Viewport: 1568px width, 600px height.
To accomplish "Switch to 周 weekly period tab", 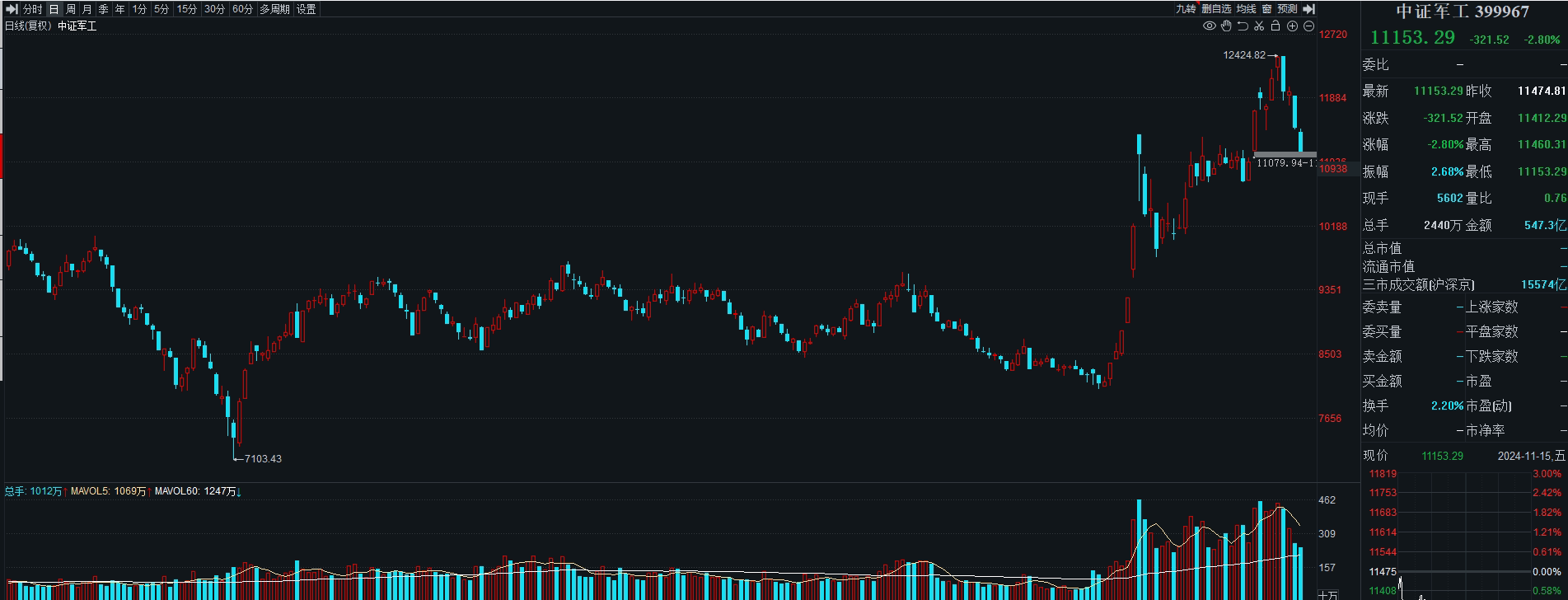I will 71,9.
